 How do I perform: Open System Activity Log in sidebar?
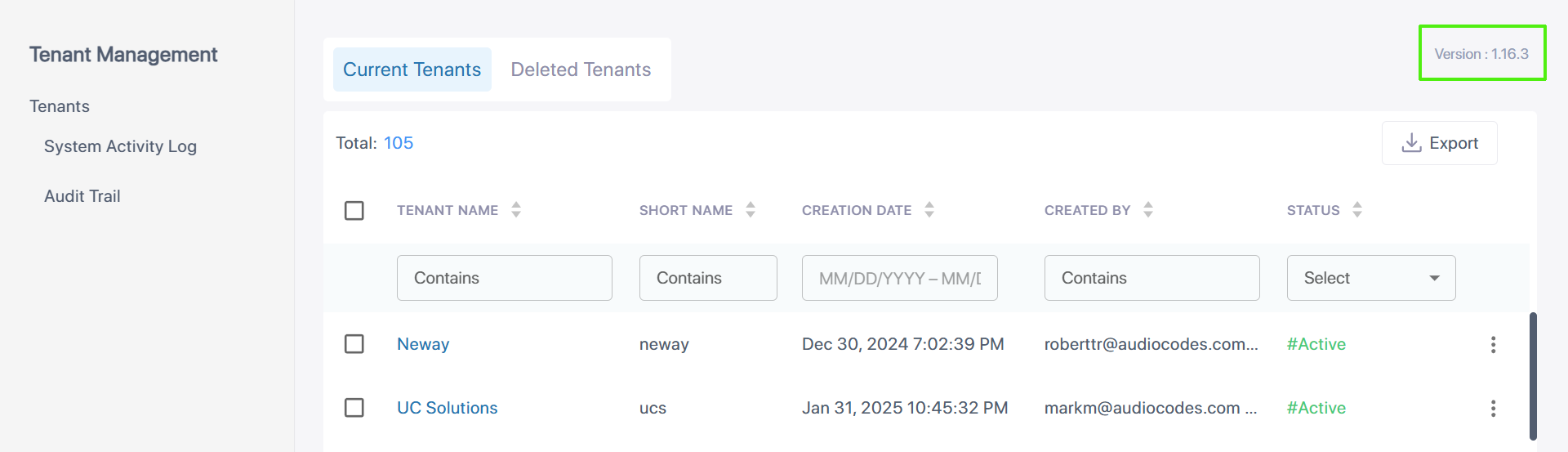point(120,146)
